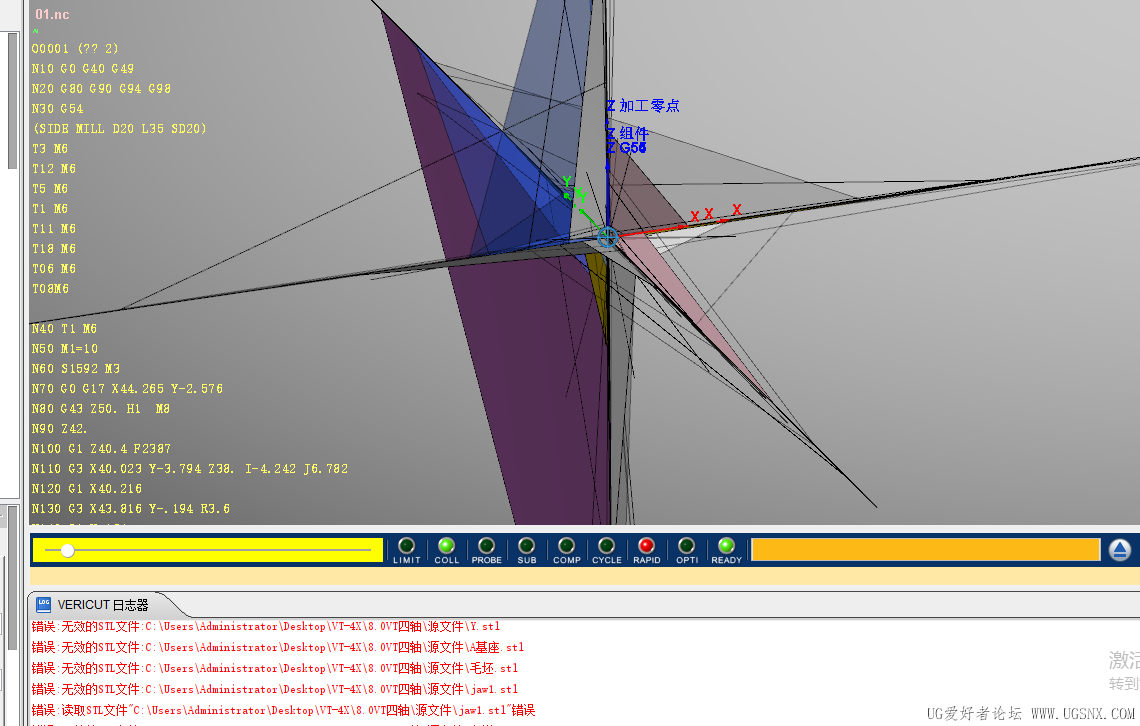Click the CYCLE indicator lamp
The width and height of the screenshot is (1140, 726).
tap(607, 548)
